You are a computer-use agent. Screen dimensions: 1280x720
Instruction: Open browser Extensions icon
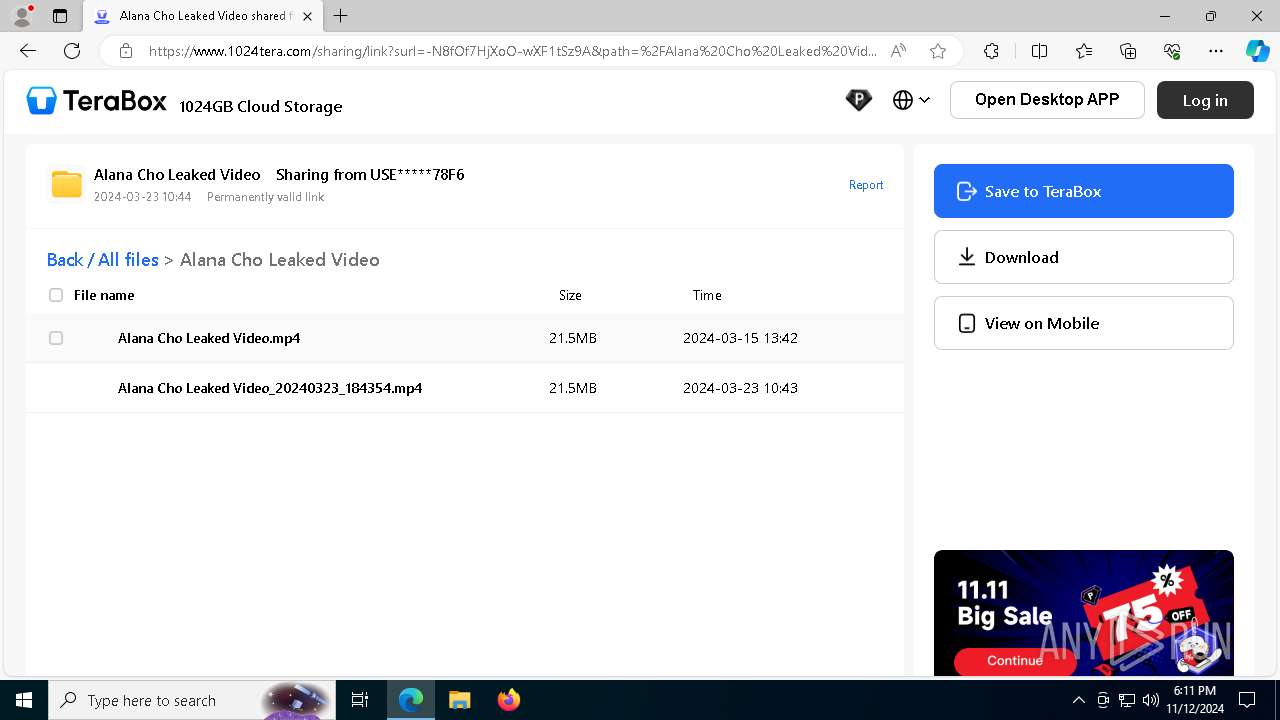(991, 51)
